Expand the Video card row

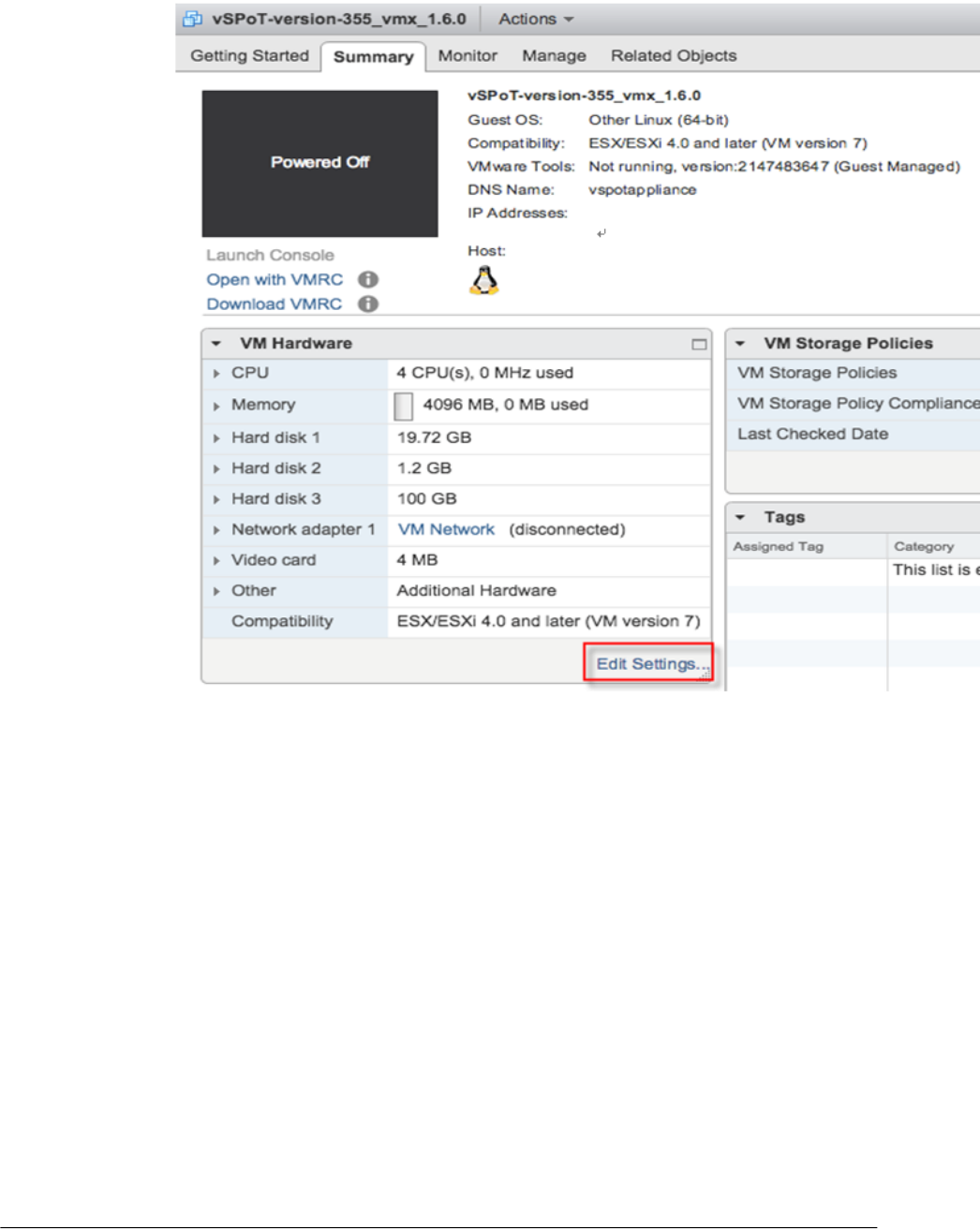pos(216,560)
